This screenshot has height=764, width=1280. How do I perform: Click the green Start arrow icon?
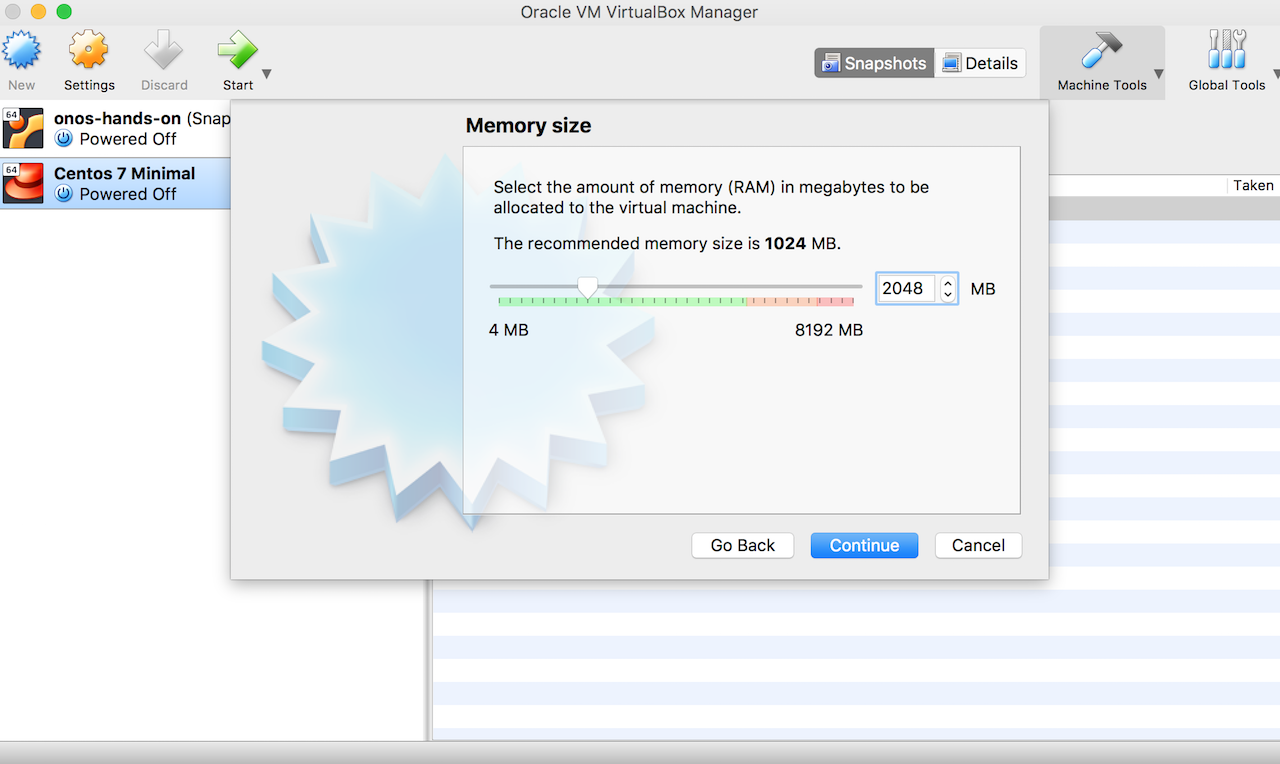tap(238, 50)
